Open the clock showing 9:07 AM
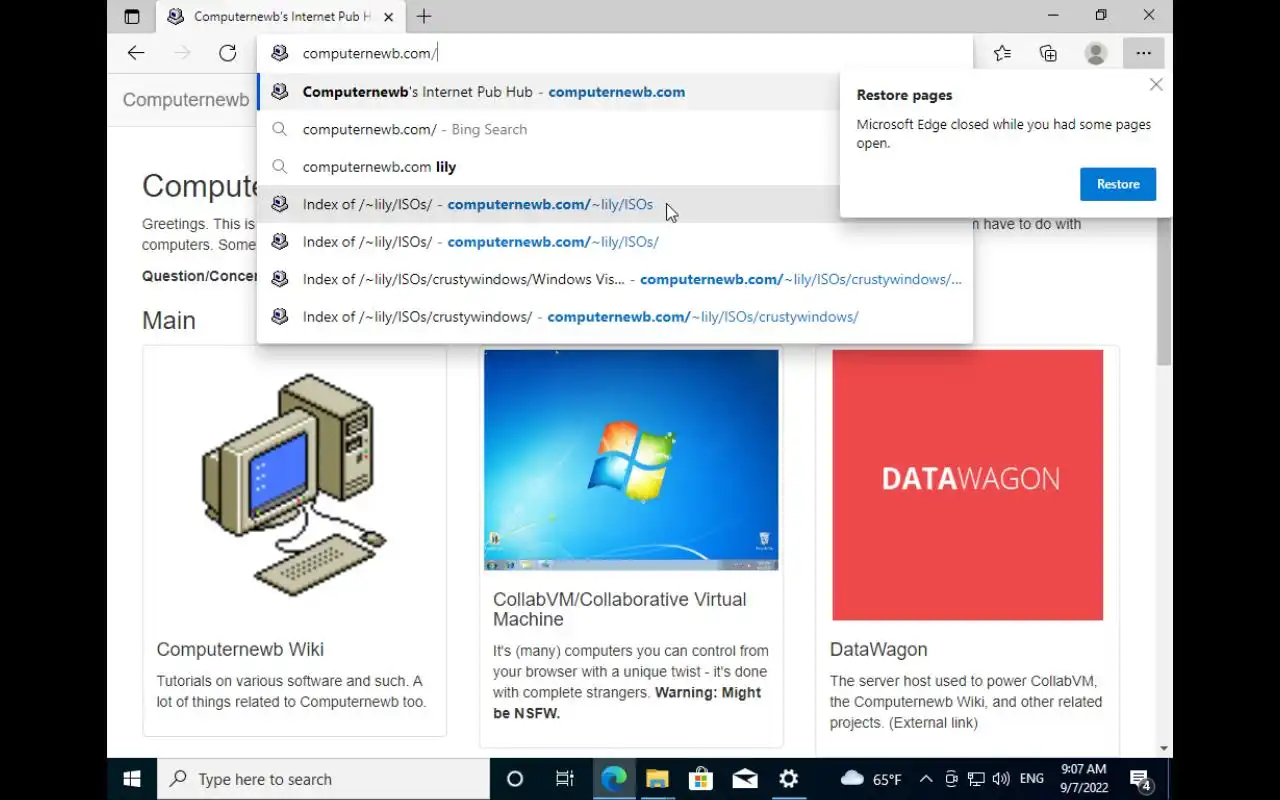Image resolution: width=1280 pixels, height=800 pixels. click(x=1083, y=779)
